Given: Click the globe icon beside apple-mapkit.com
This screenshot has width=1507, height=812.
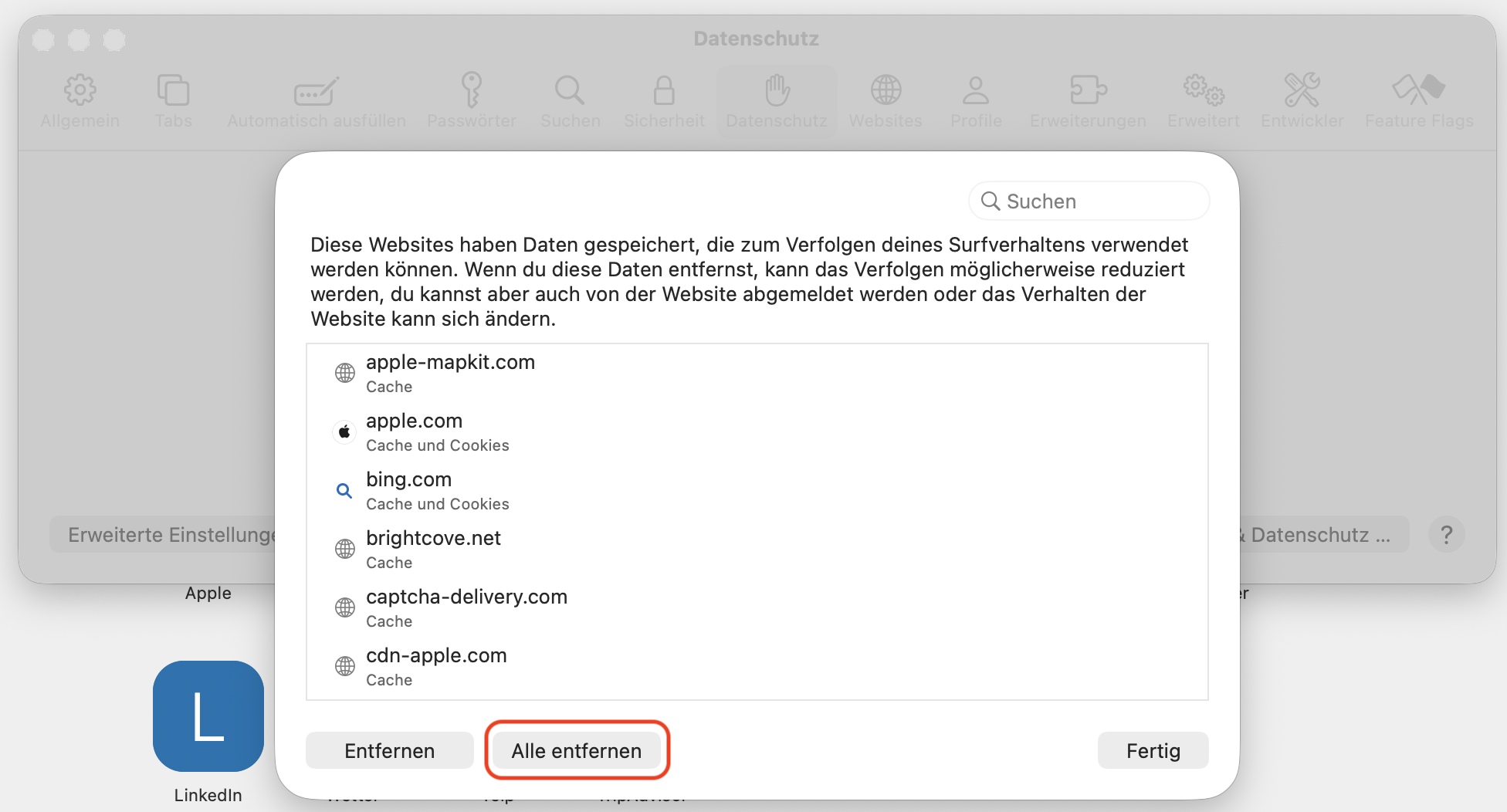Looking at the screenshot, I should (x=345, y=373).
